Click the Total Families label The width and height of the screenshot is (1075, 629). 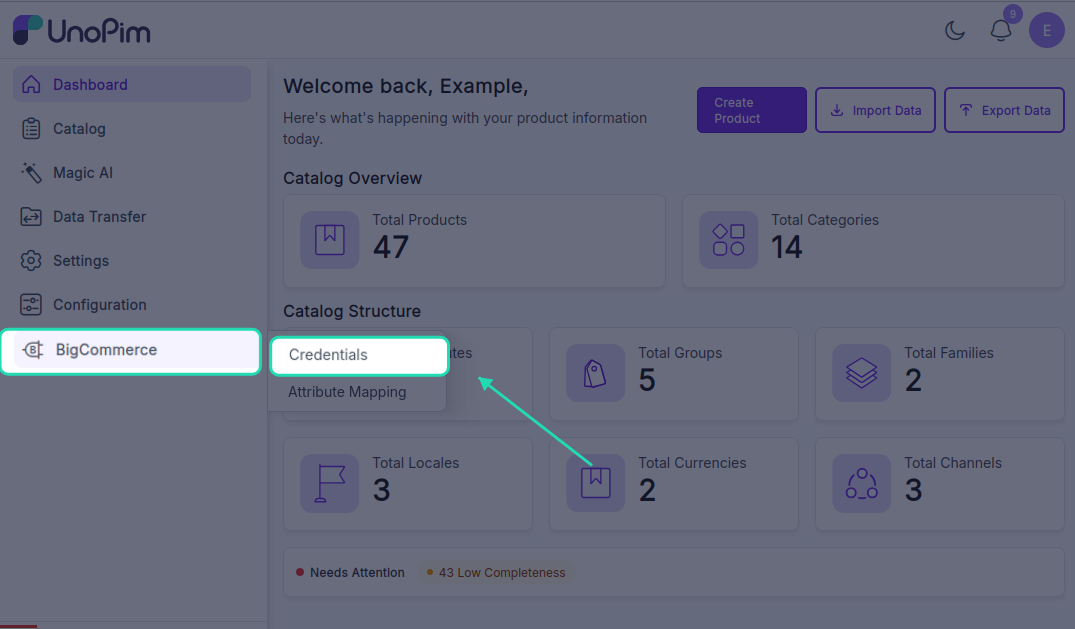948,353
